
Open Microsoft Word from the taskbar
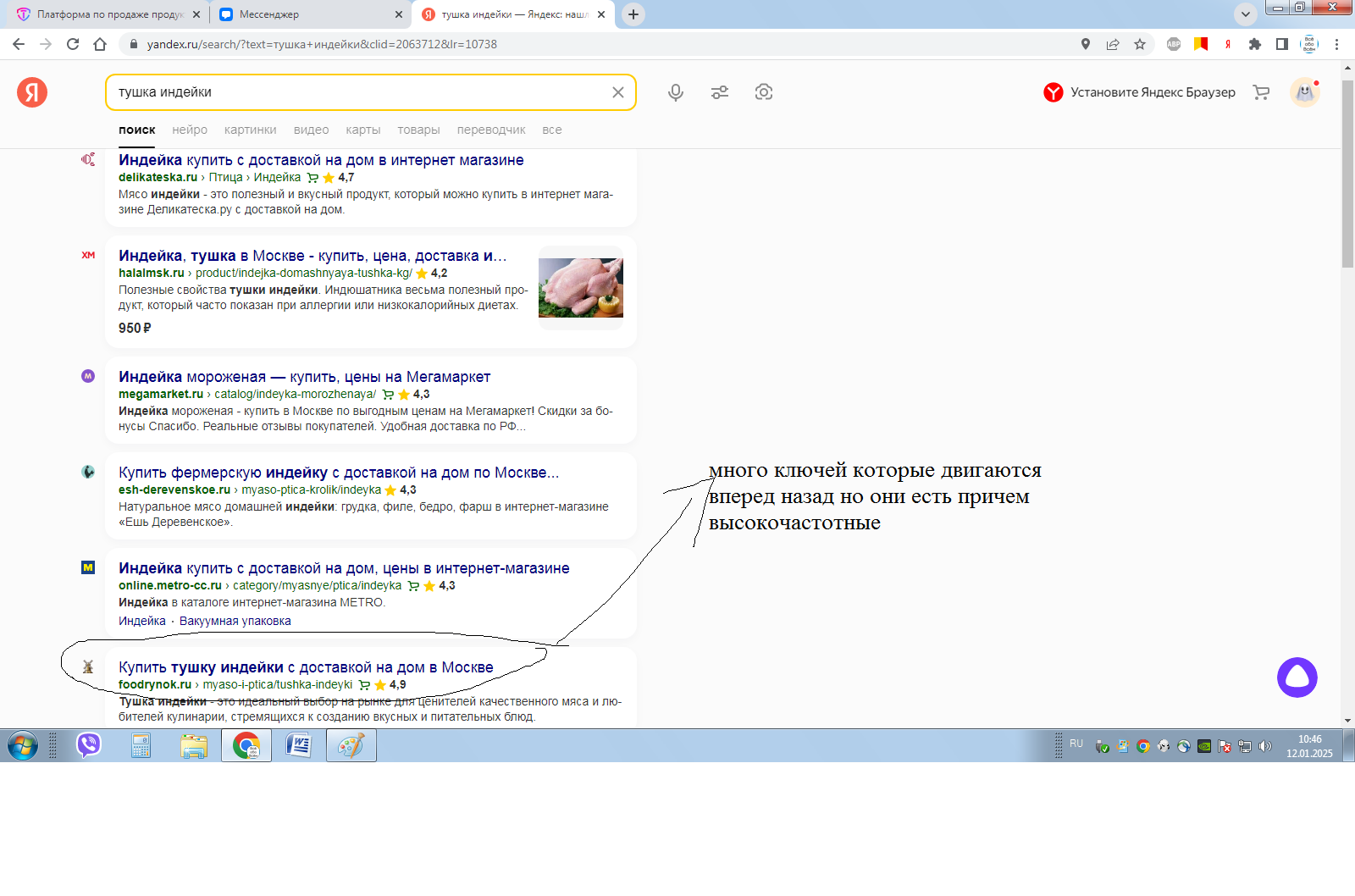pos(299,745)
